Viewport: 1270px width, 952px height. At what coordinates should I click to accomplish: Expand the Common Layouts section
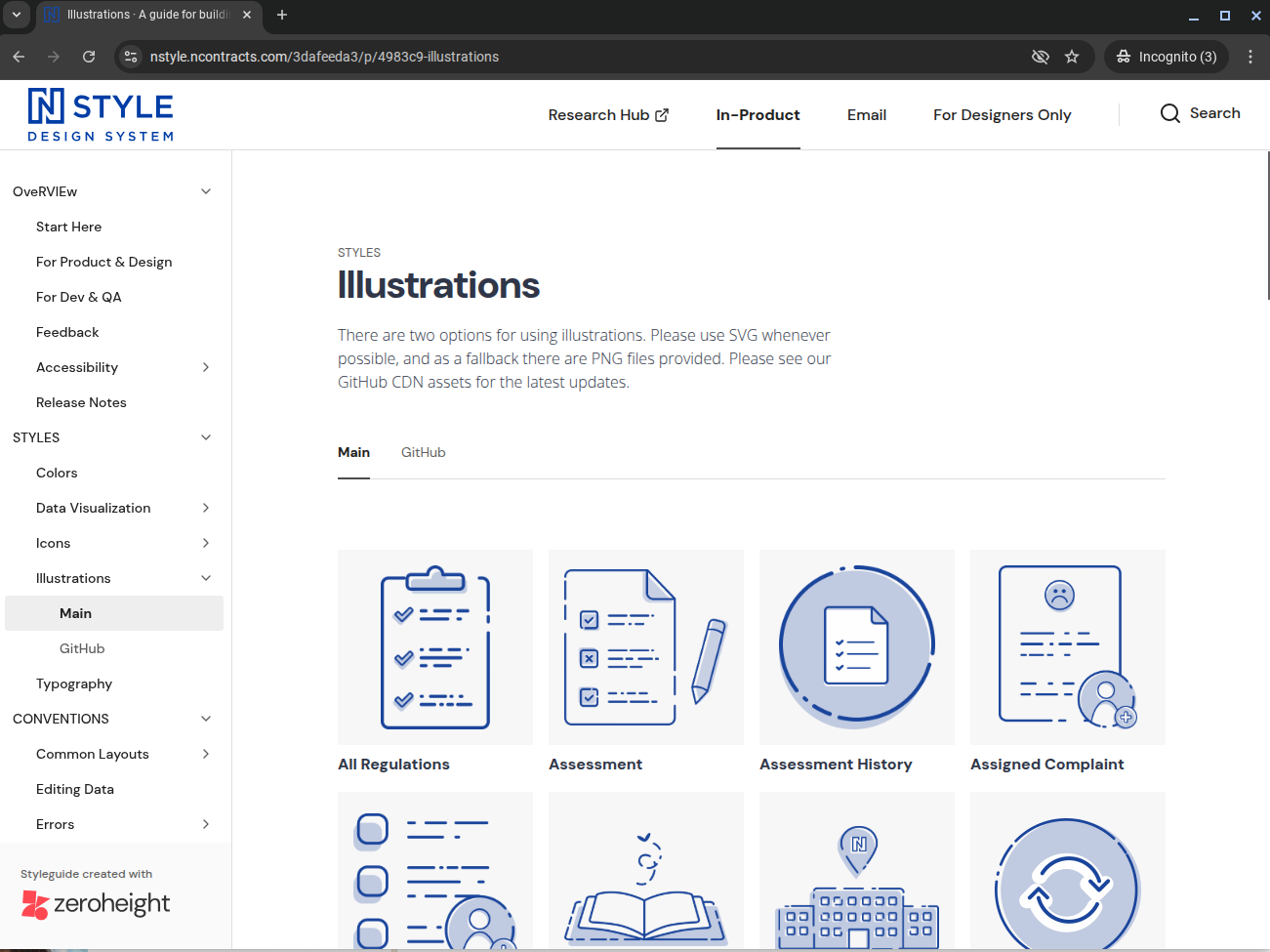[205, 754]
